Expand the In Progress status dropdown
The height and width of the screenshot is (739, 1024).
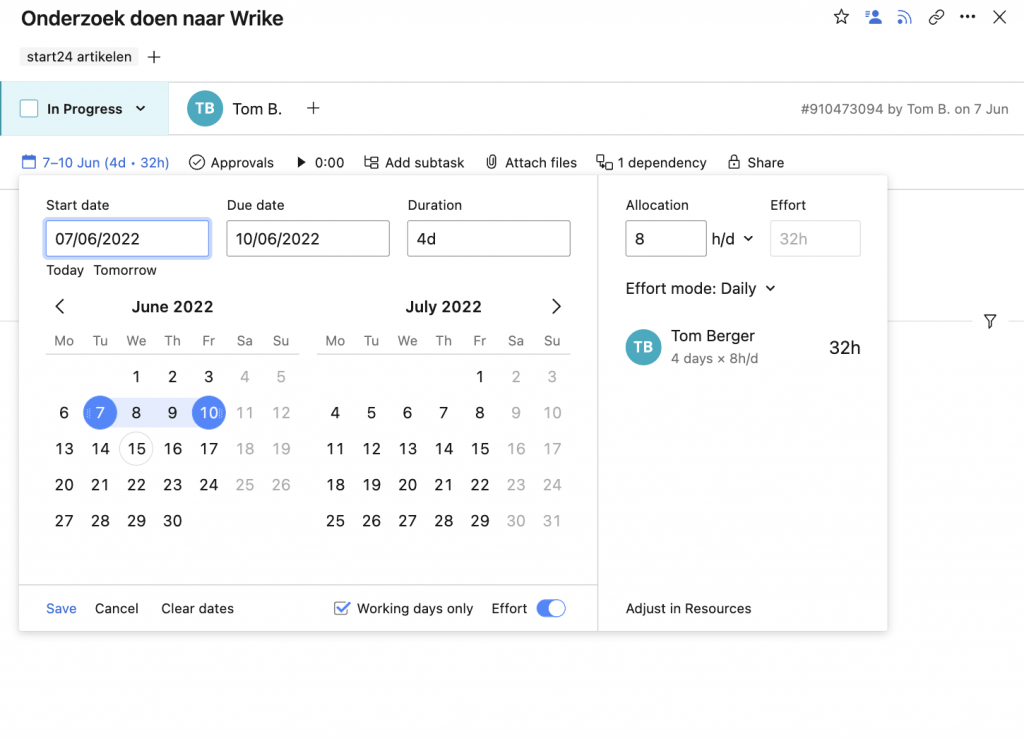point(140,108)
